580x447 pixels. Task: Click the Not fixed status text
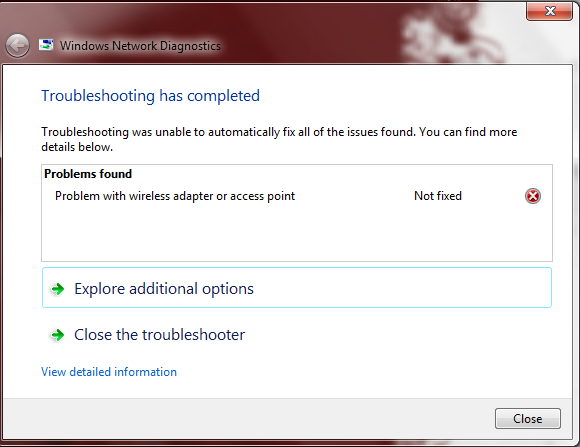point(438,195)
